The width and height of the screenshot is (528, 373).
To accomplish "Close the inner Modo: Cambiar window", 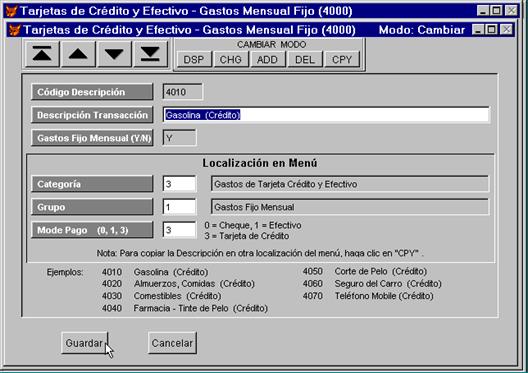I will pyautogui.click(x=506, y=30).
